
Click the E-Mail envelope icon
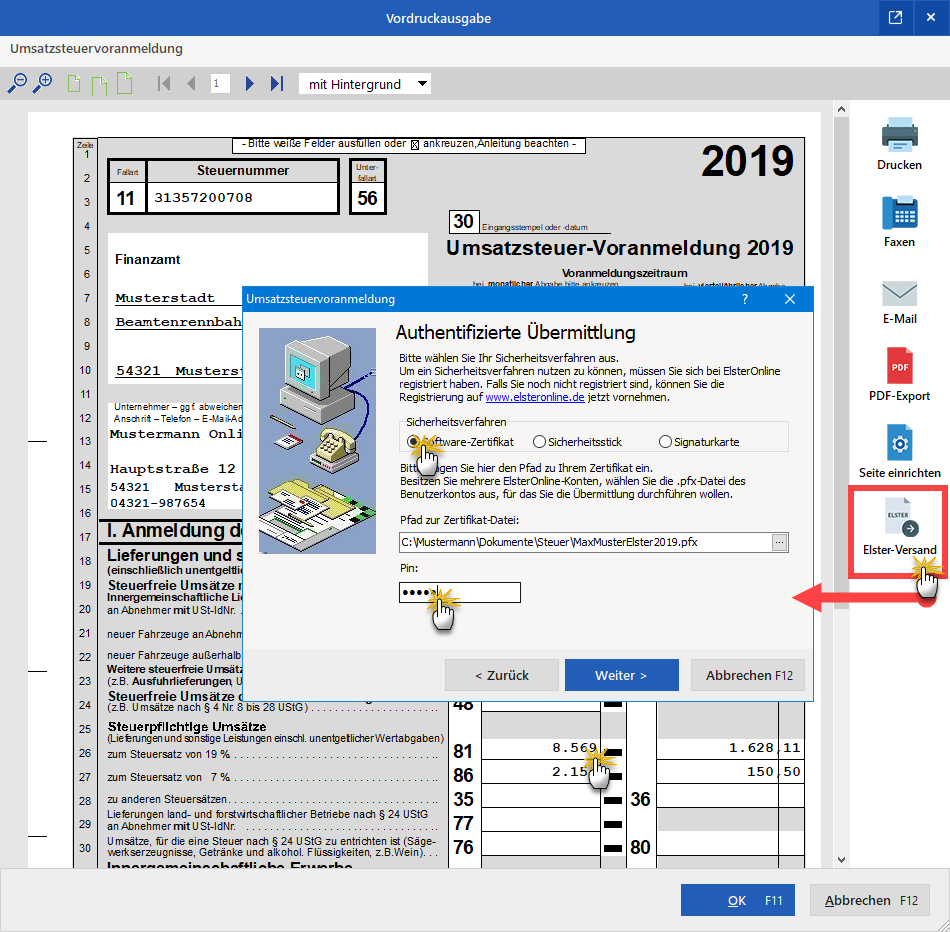899,292
